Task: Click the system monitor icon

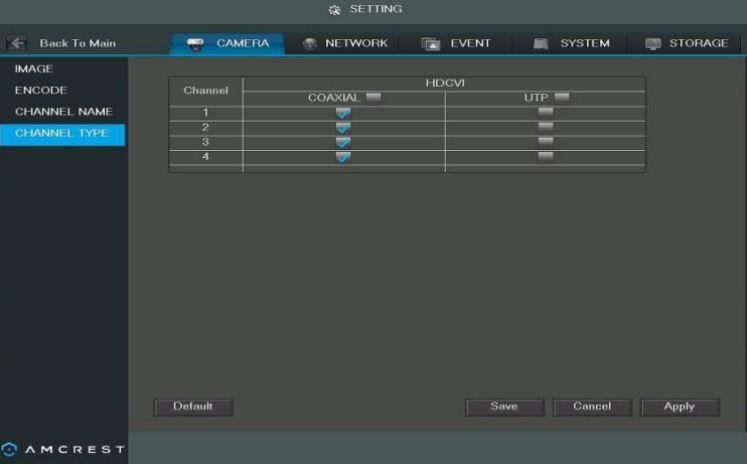Action: pyautogui.click(x=541, y=44)
